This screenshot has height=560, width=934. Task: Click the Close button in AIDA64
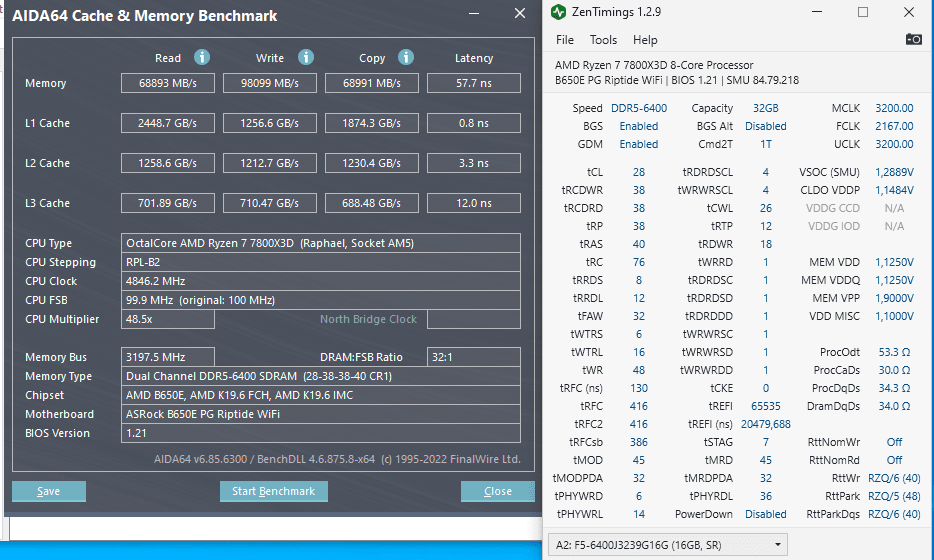pos(497,491)
